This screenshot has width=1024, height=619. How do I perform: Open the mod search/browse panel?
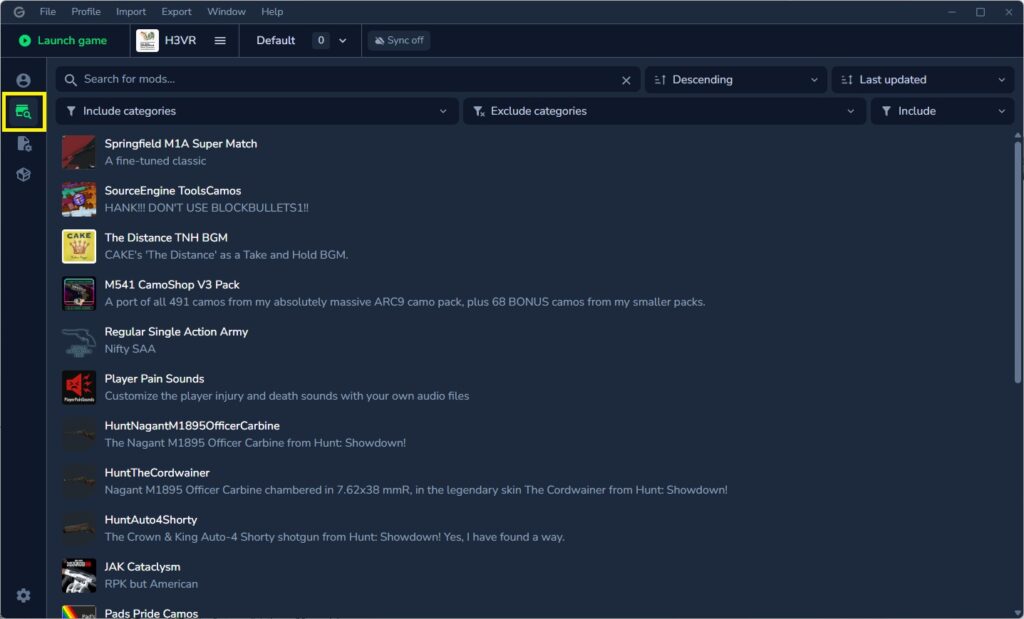pos(22,111)
